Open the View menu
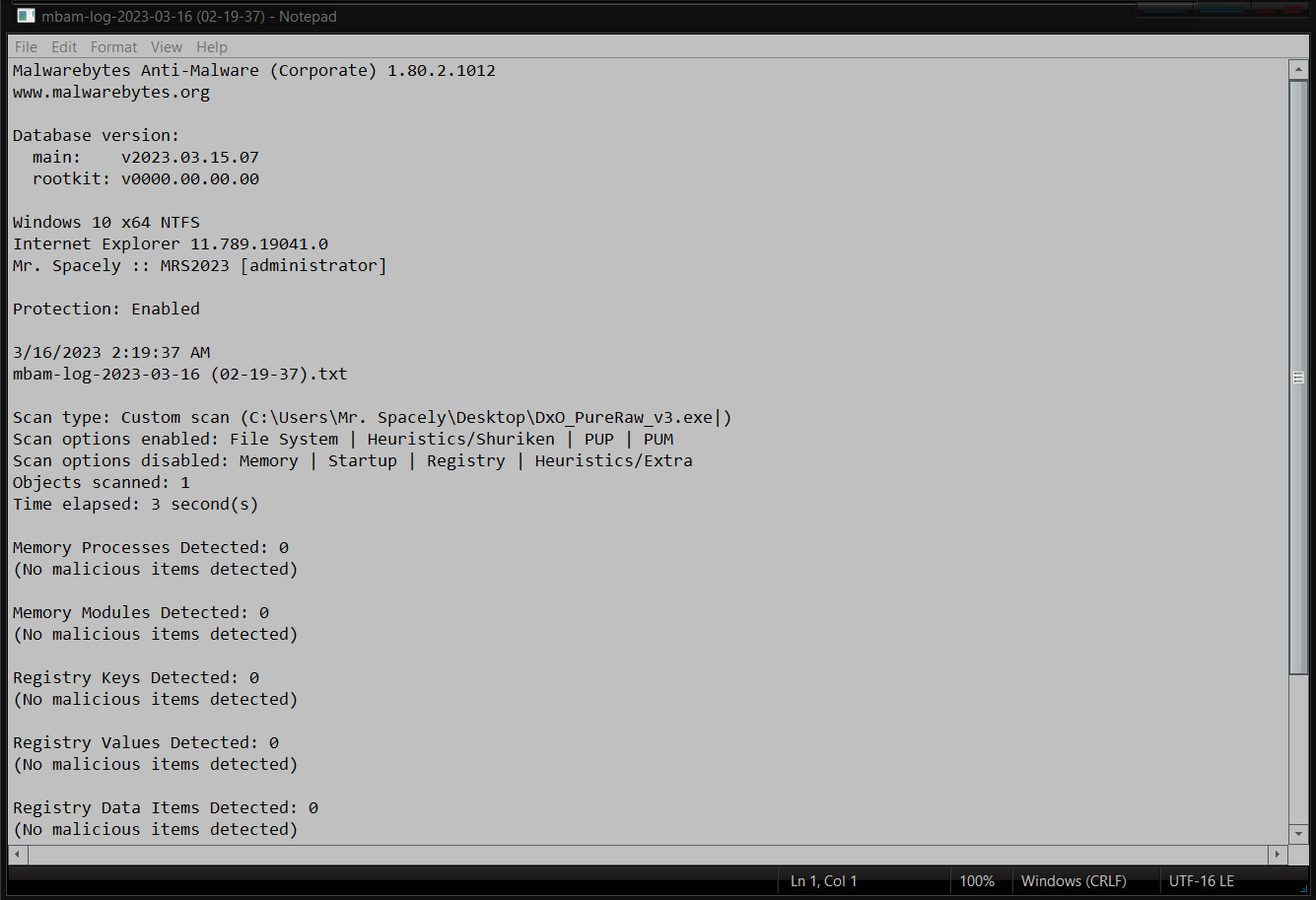1316x900 pixels. (167, 47)
